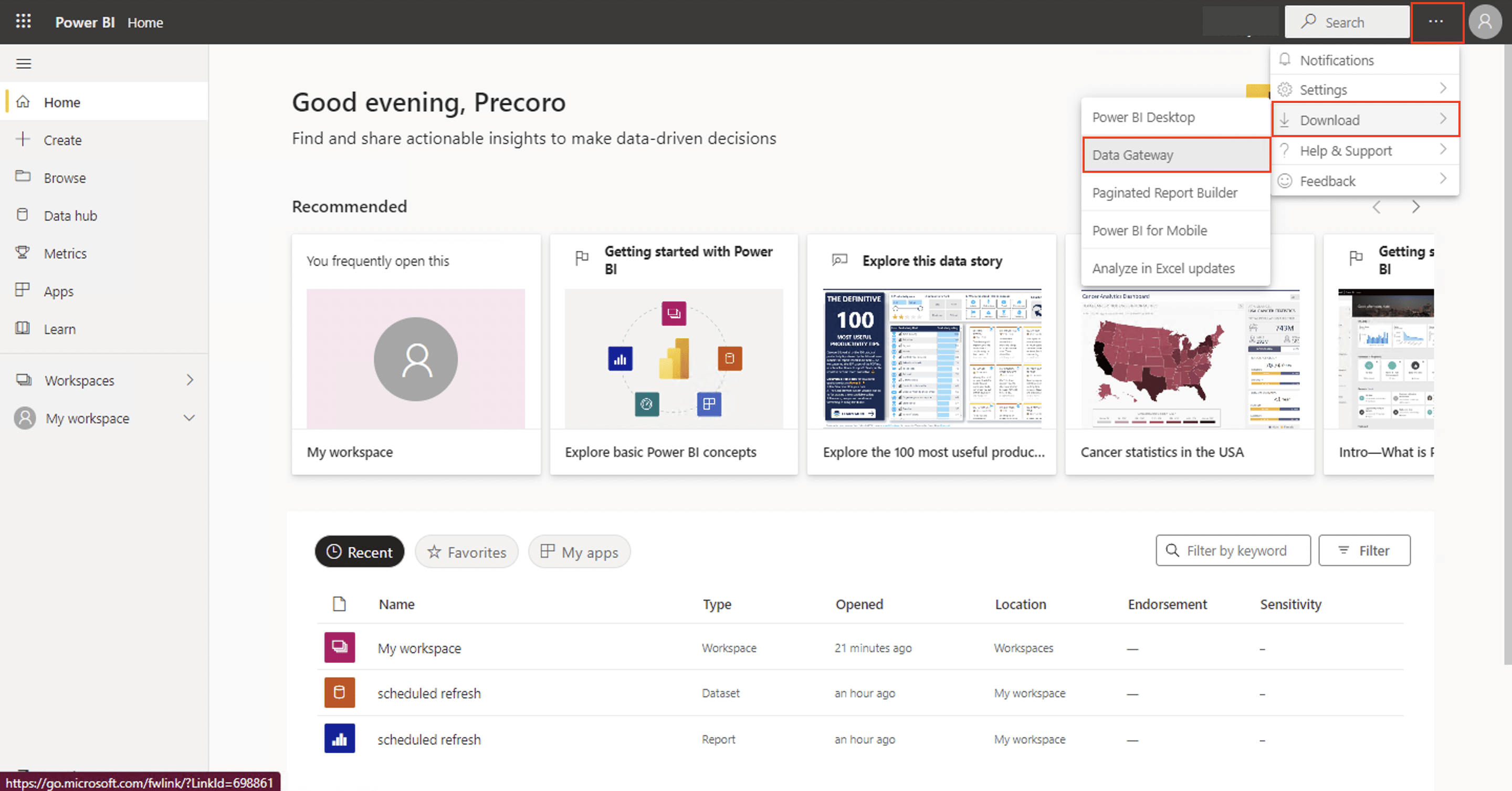1512x791 pixels.
Task: Click the Location column header
Action: pyautogui.click(x=1020, y=603)
